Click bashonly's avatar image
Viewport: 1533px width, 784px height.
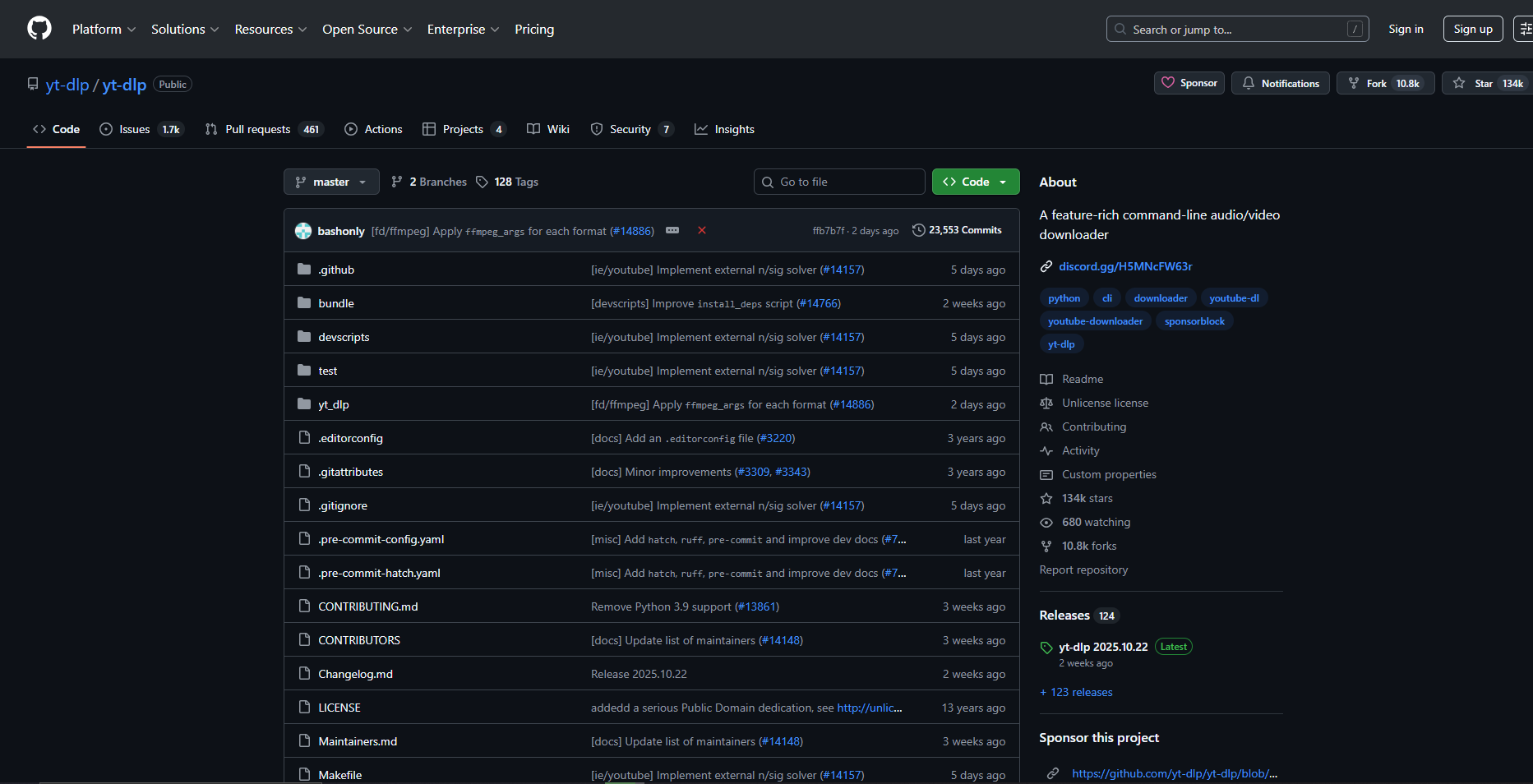coord(303,231)
